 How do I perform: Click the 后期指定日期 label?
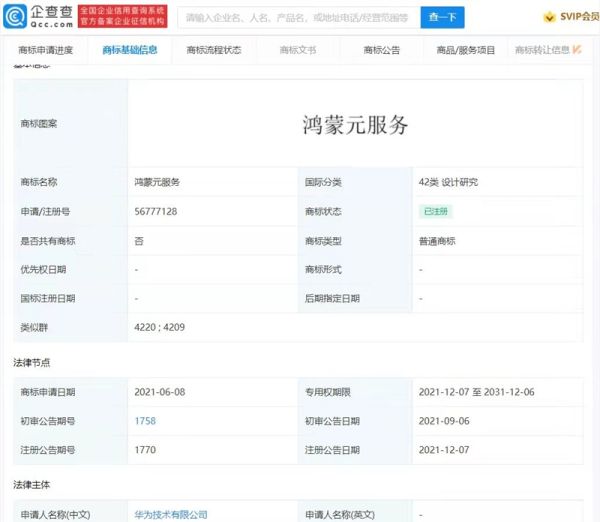[332, 299]
